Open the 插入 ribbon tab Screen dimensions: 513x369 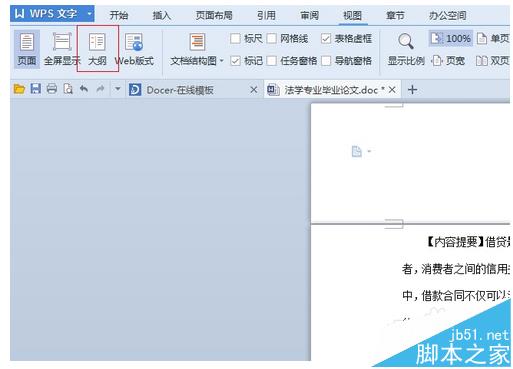tap(161, 15)
